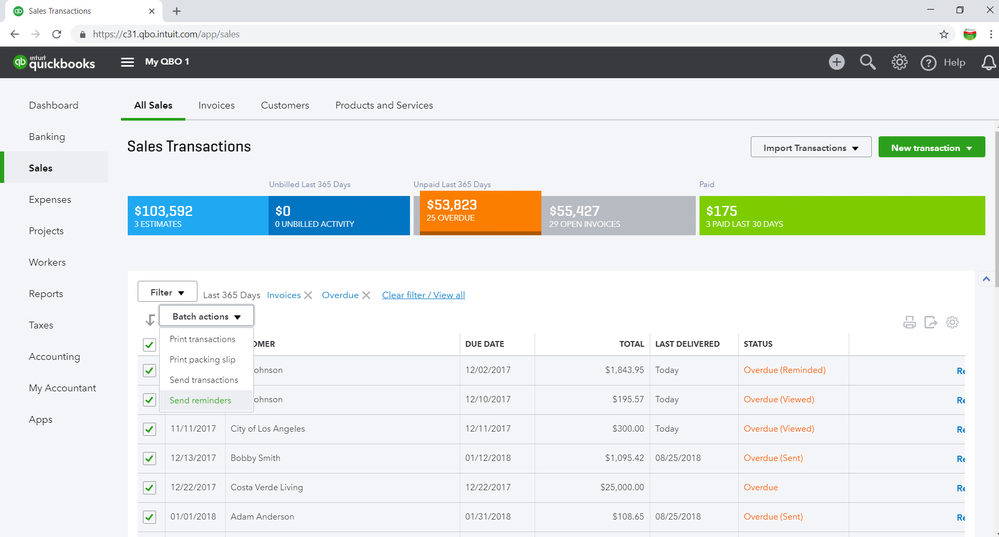Open the New transaction dropdown
The height and width of the screenshot is (537, 999).
point(931,148)
